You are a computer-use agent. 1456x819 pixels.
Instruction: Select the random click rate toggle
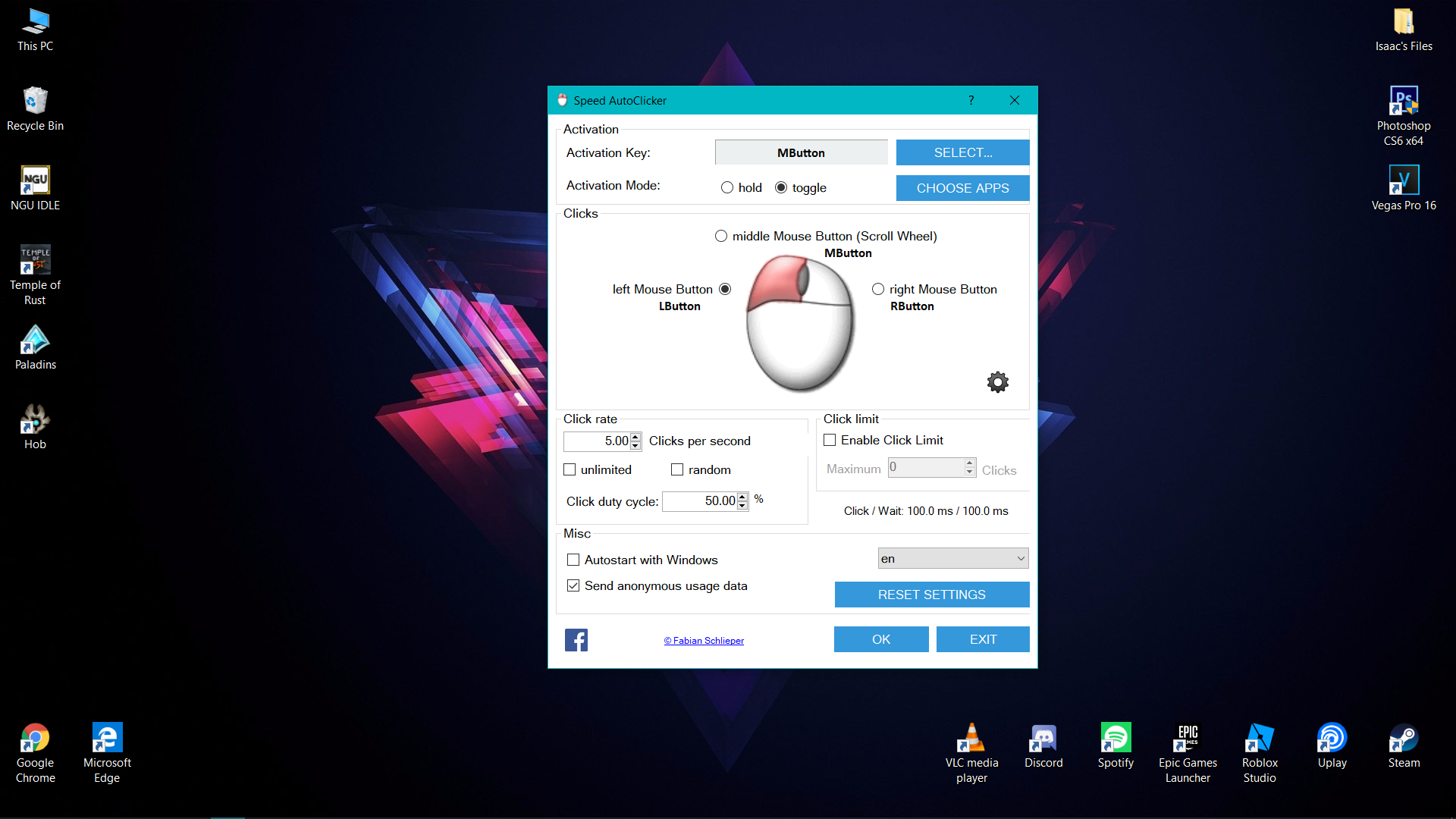pos(676,469)
